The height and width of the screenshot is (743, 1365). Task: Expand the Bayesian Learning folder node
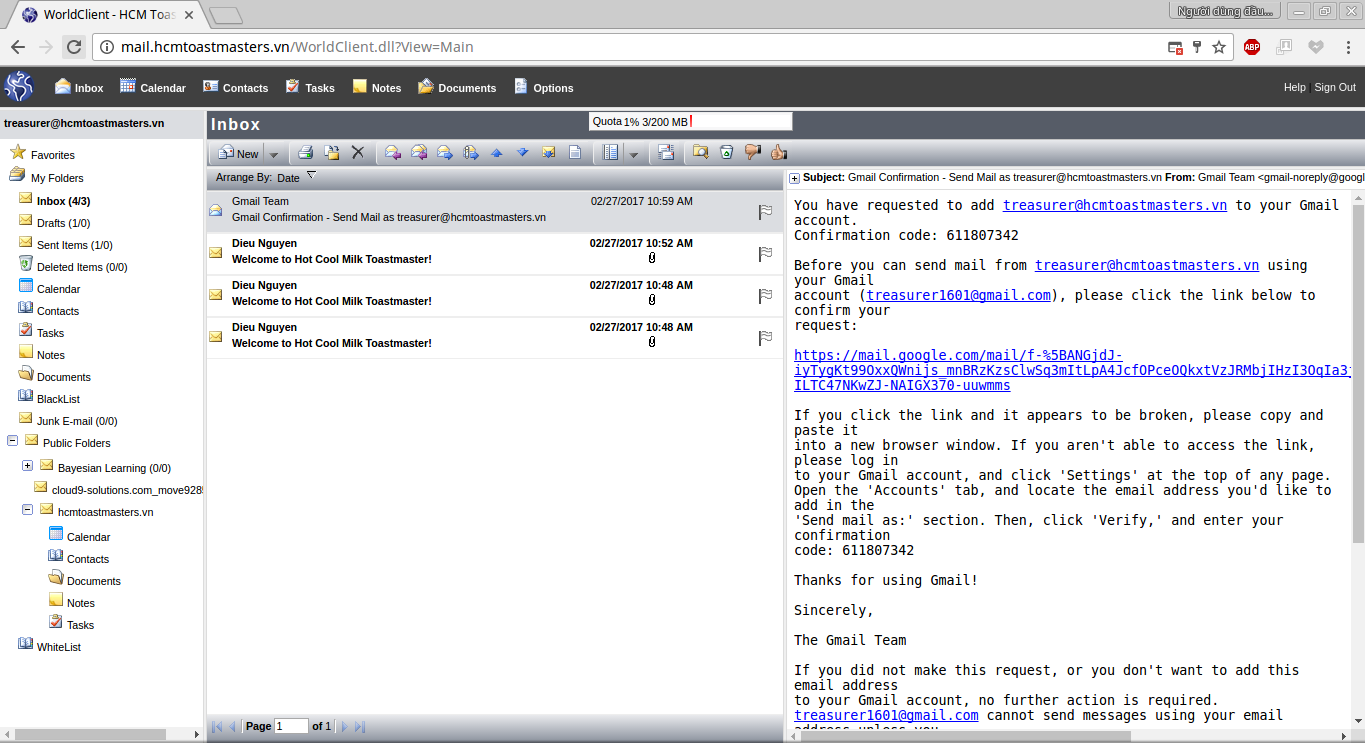(27, 466)
